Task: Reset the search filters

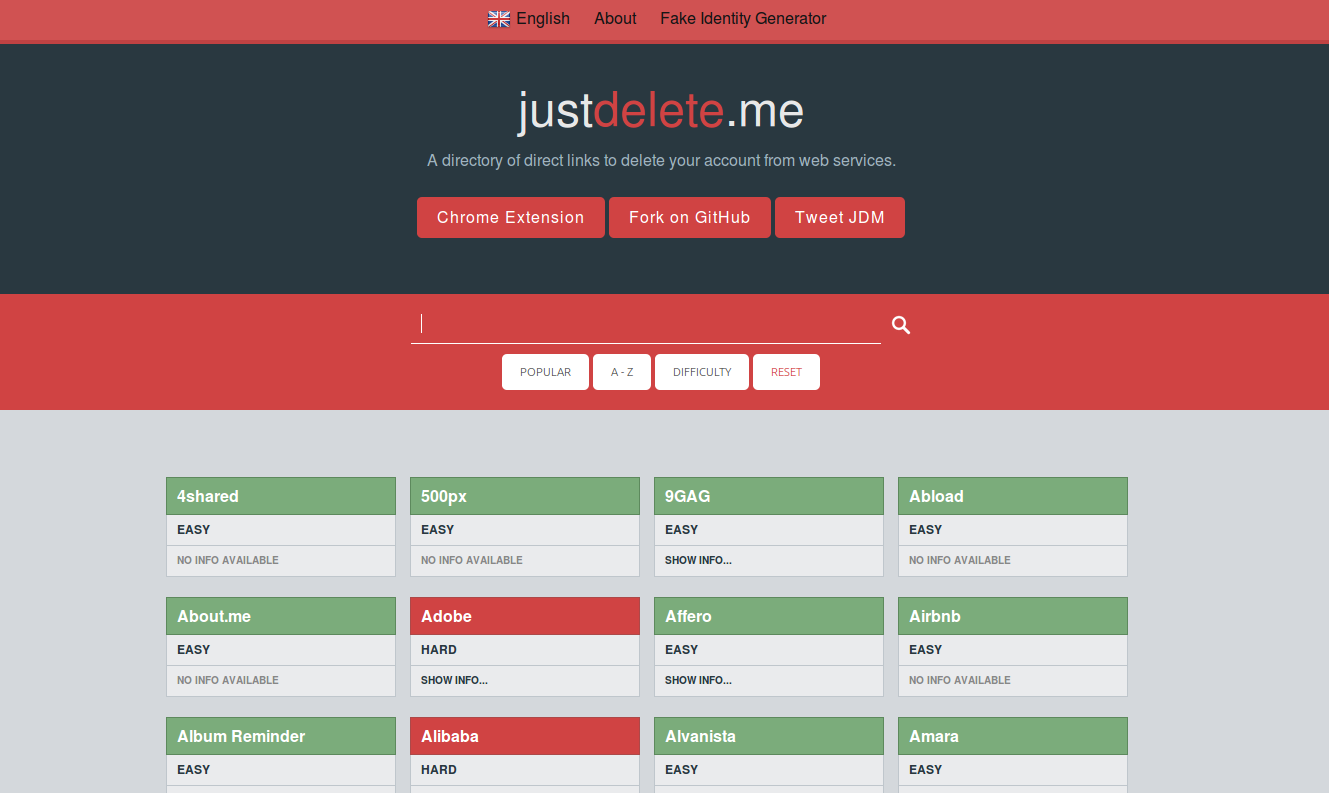Action: point(786,372)
